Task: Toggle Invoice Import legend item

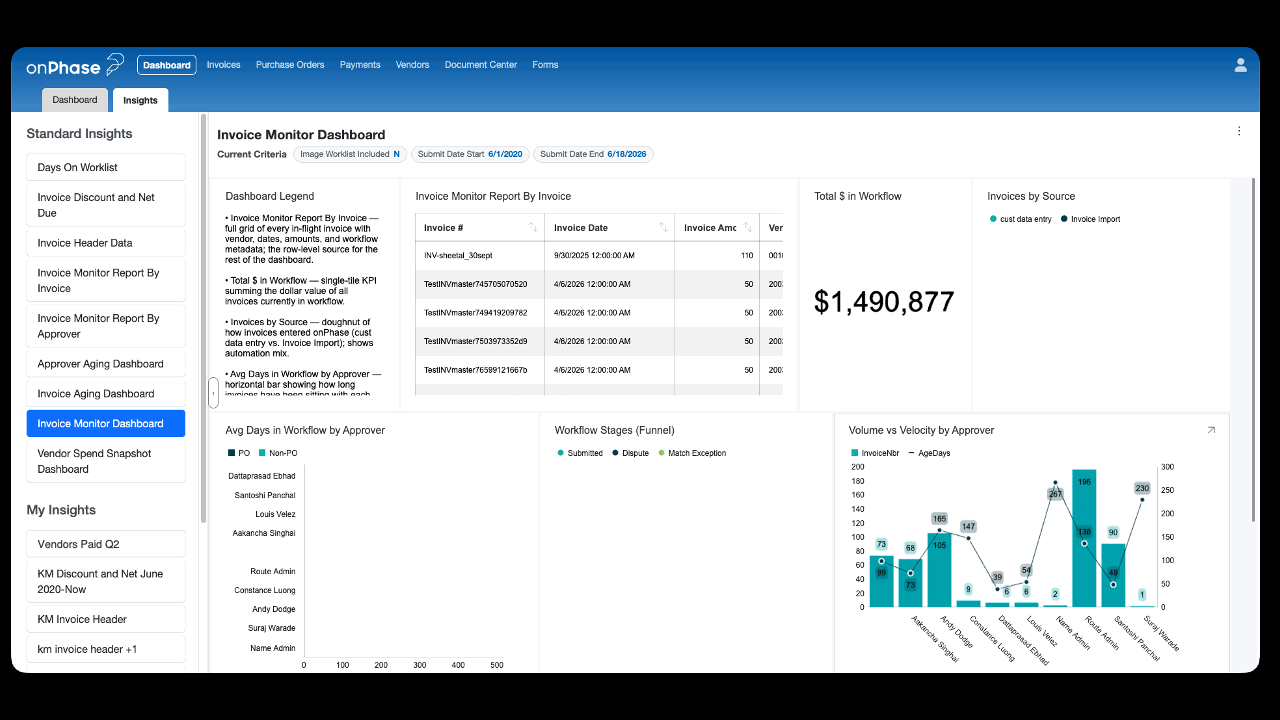Action: tap(1090, 219)
